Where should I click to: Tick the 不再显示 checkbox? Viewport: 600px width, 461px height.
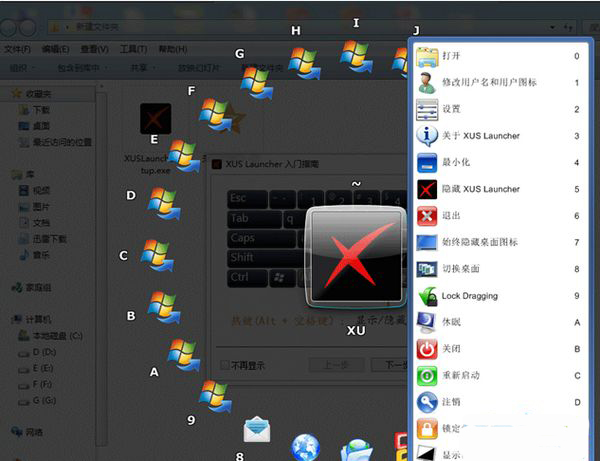(x=225, y=365)
